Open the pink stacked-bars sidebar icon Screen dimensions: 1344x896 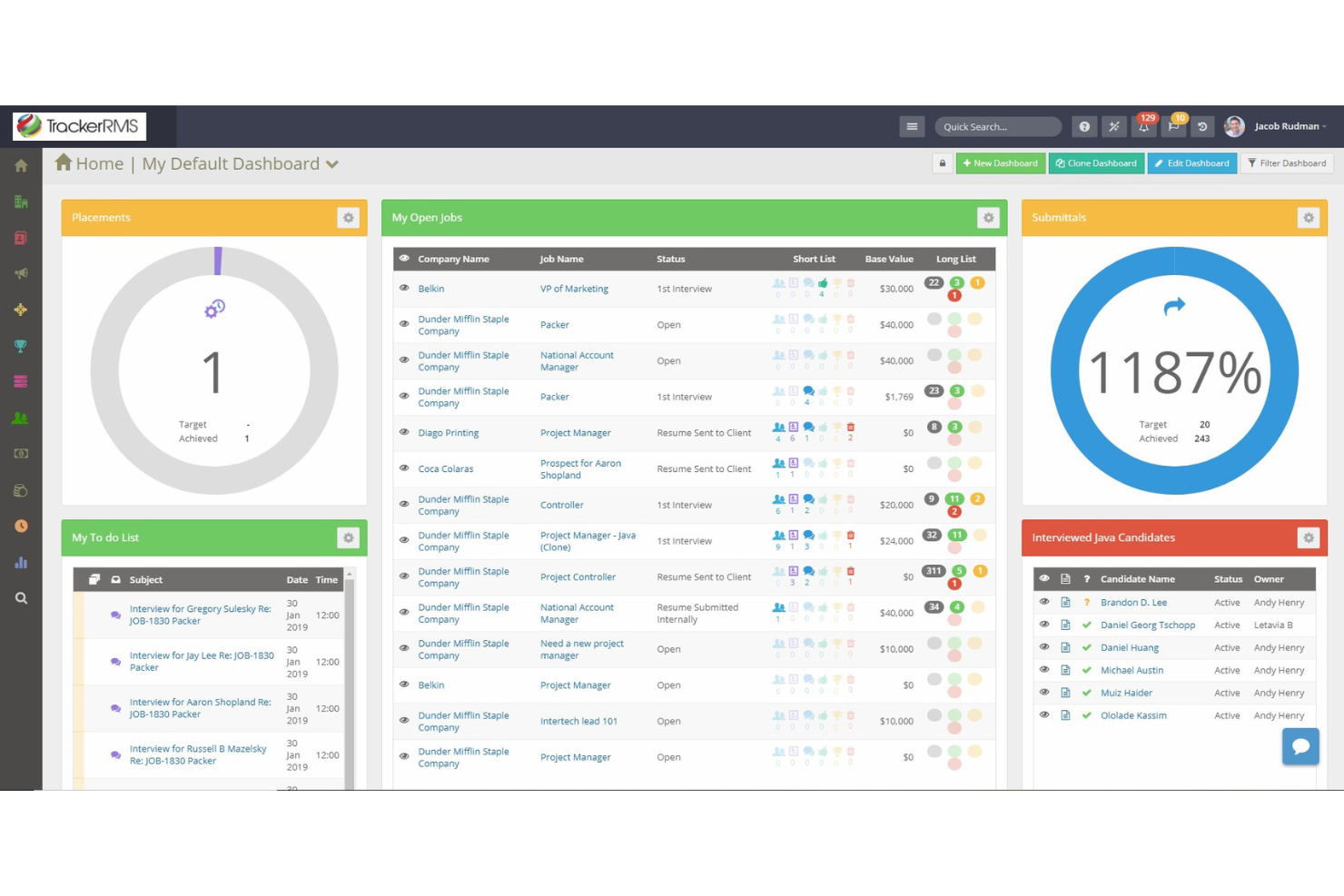point(21,381)
